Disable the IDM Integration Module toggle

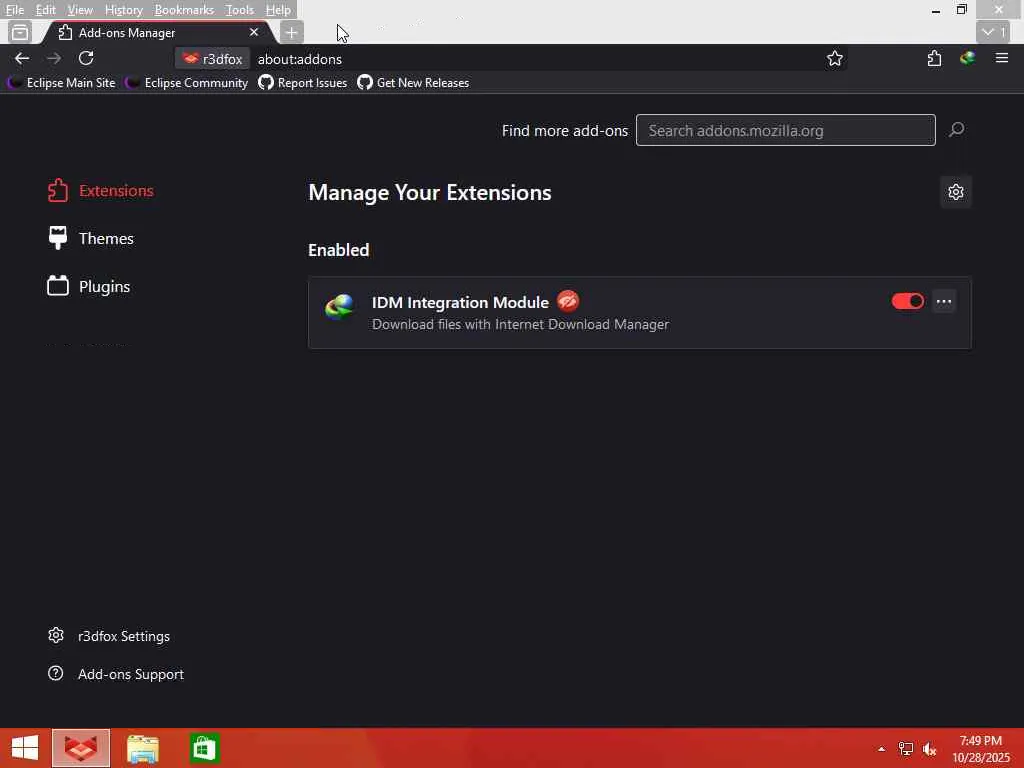click(908, 301)
